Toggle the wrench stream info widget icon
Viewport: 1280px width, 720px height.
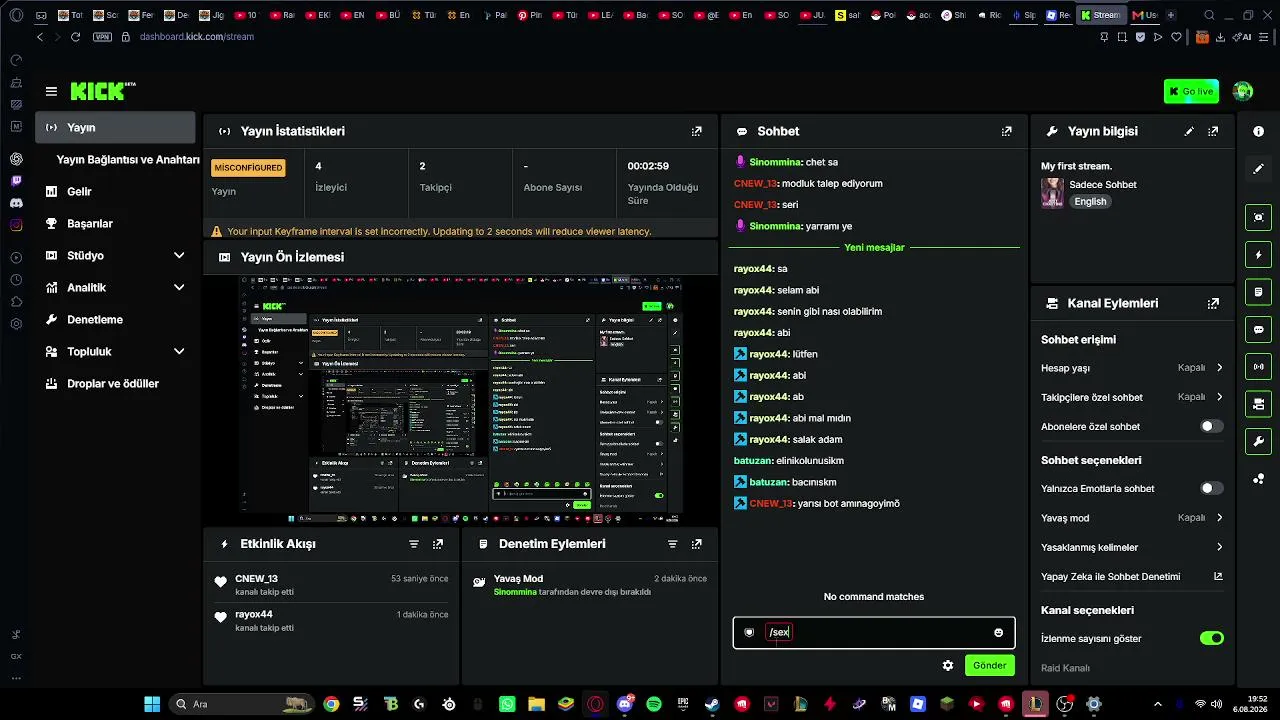pyautogui.click(x=1258, y=441)
